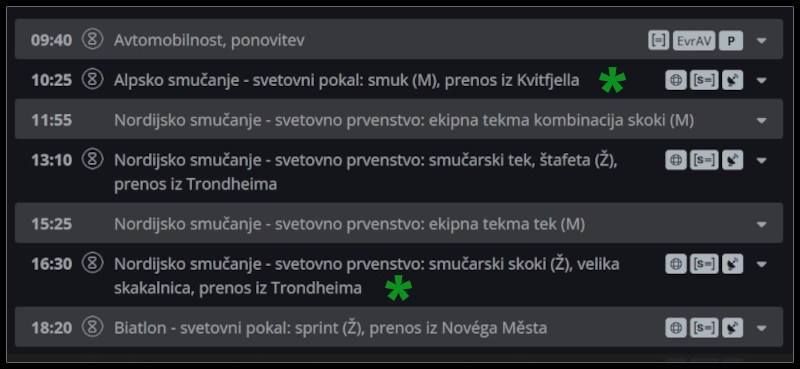
Task: Click the satellite icon on the 16:30 row
Action: [732, 264]
